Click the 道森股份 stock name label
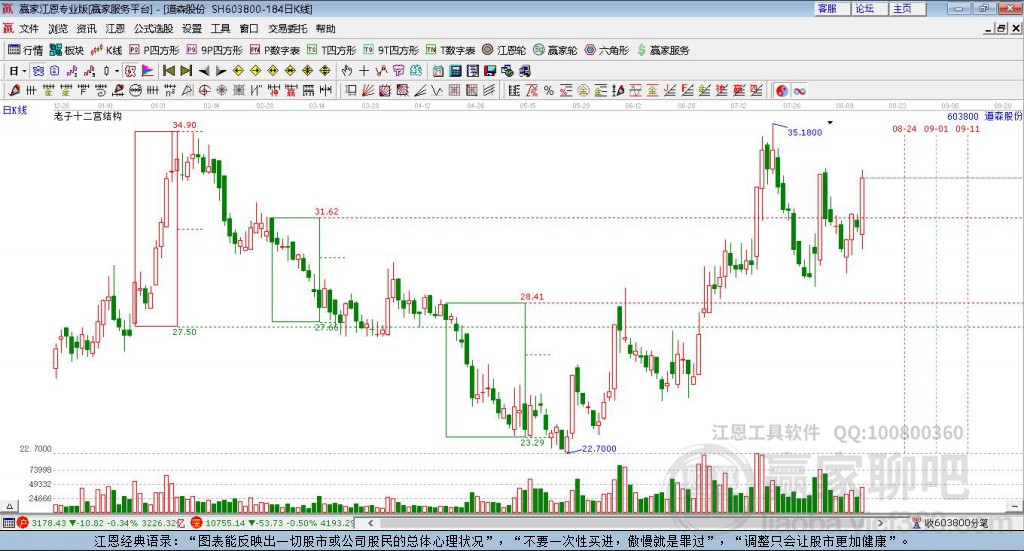 (x=1003, y=116)
